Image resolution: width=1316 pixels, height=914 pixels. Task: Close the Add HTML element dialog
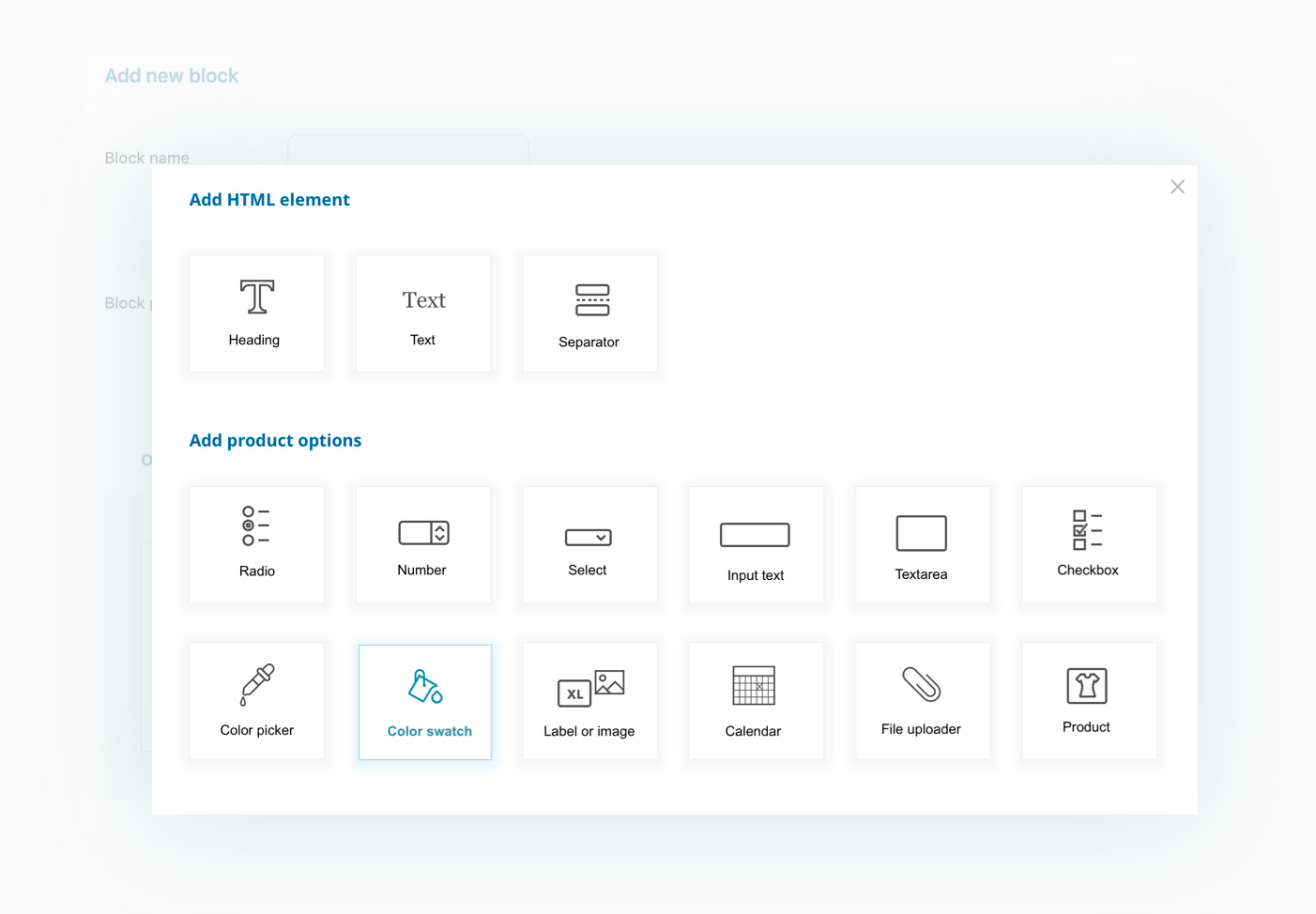point(1177,187)
